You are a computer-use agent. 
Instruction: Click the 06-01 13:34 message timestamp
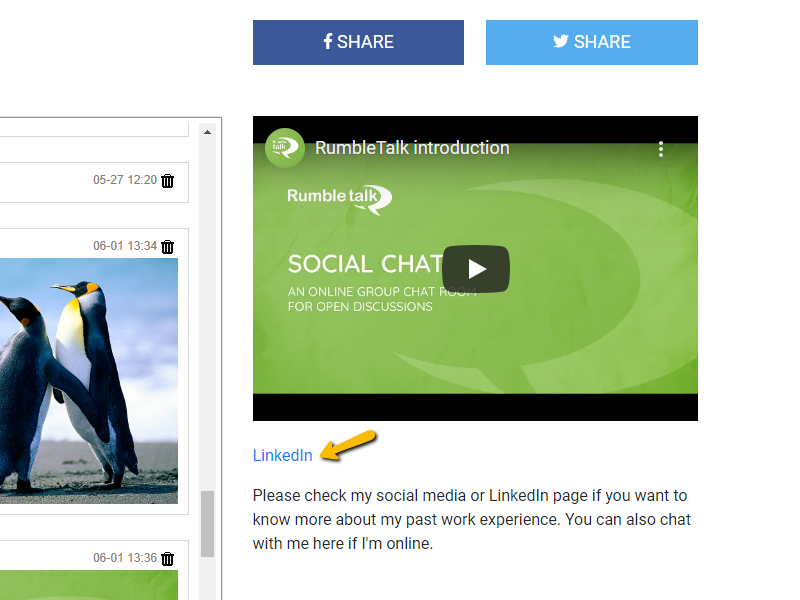[124, 246]
